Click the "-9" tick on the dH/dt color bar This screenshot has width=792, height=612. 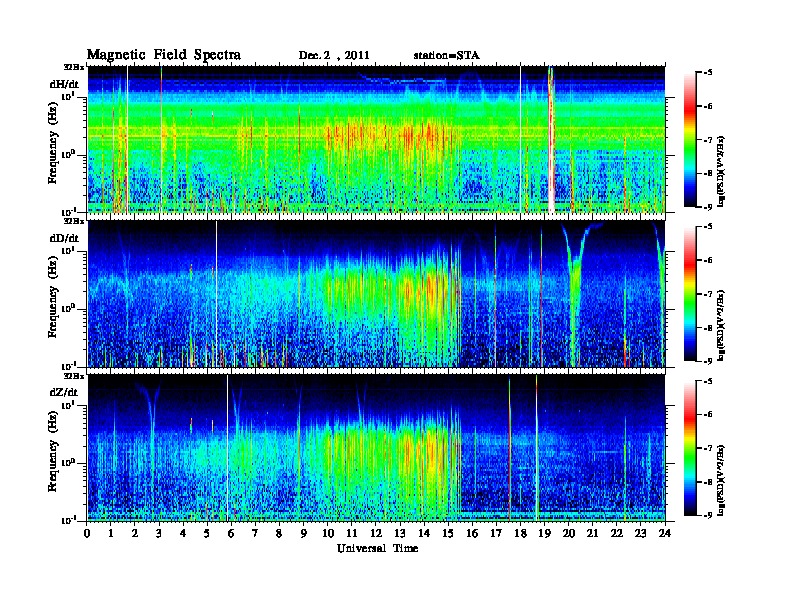[707, 207]
